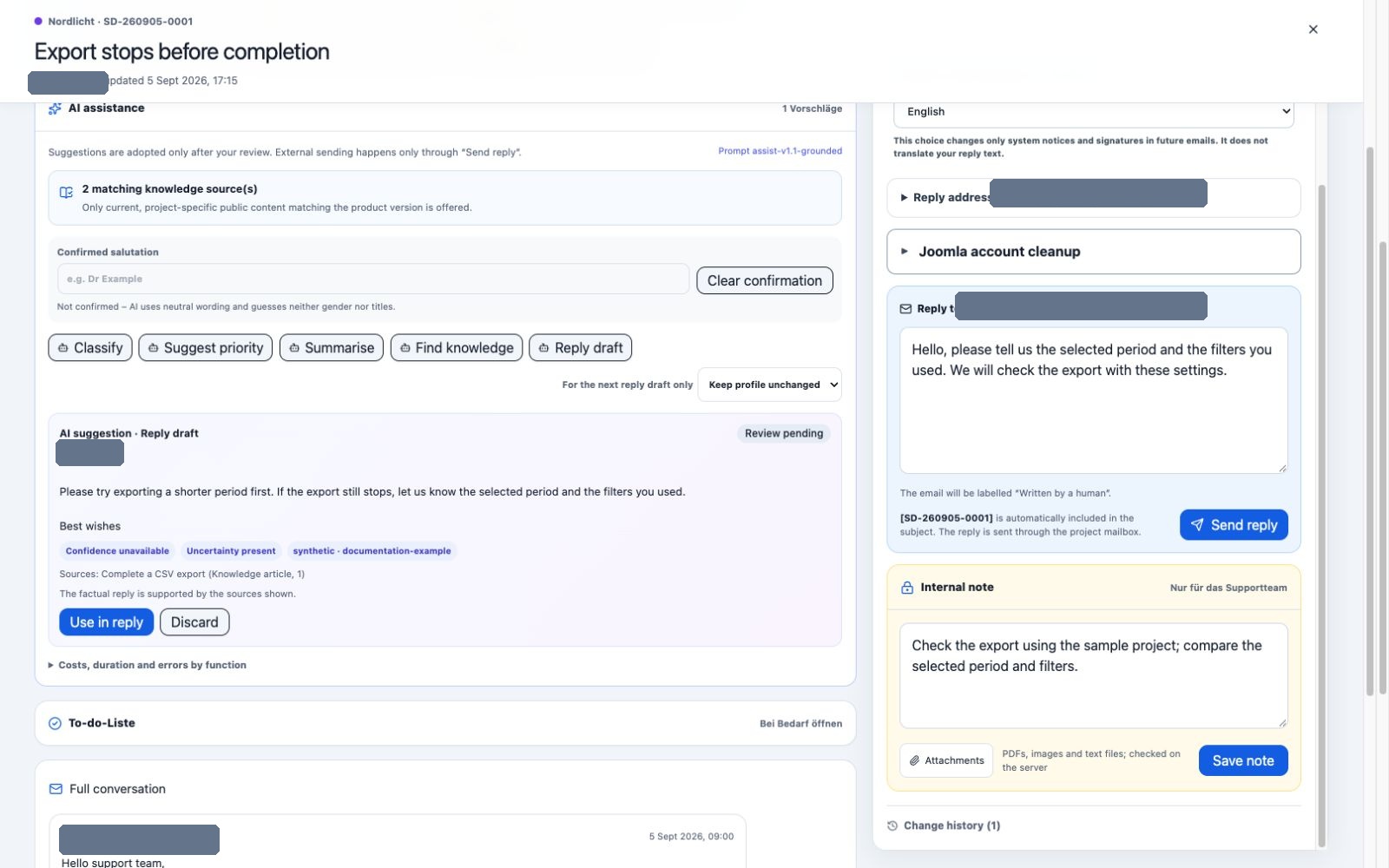Open Attachments for the internal note
Image resolution: width=1389 pixels, height=868 pixels.
(946, 760)
